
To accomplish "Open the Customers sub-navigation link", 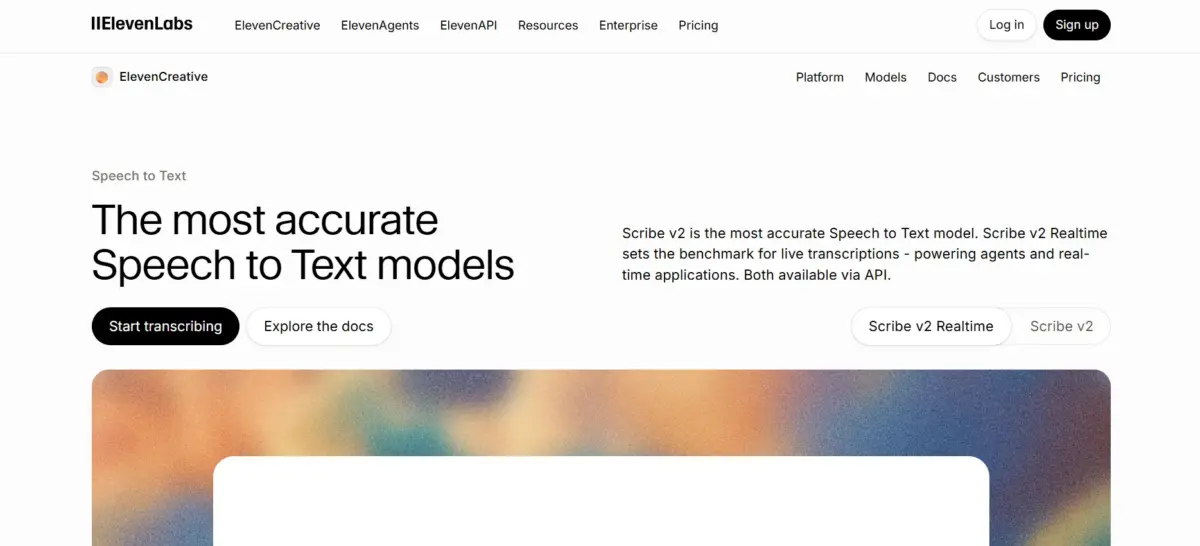I will pos(1009,77).
